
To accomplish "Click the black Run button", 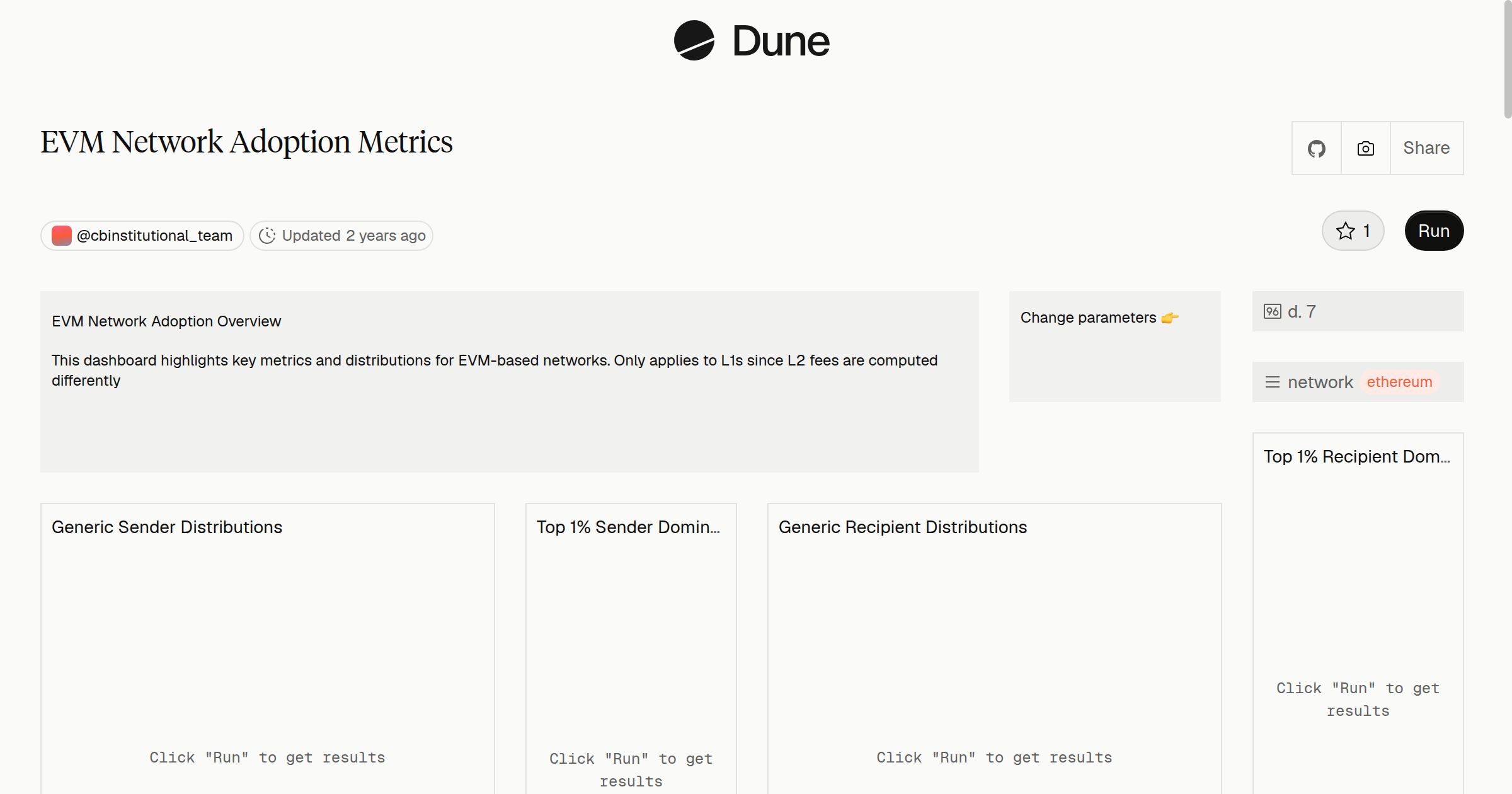I will pyautogui.click(x=1434, y=231).
